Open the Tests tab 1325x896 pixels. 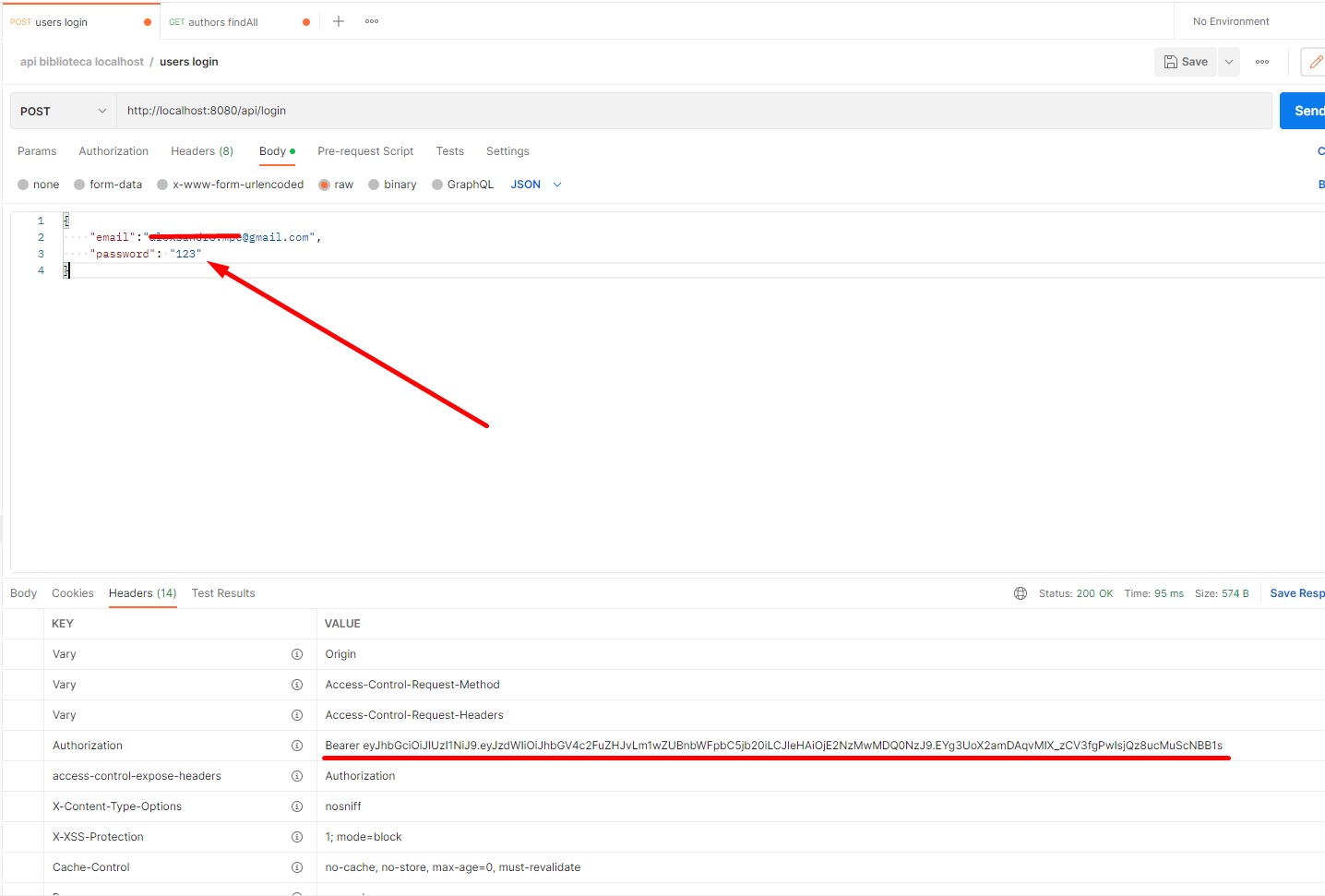(x=450, y=151)
